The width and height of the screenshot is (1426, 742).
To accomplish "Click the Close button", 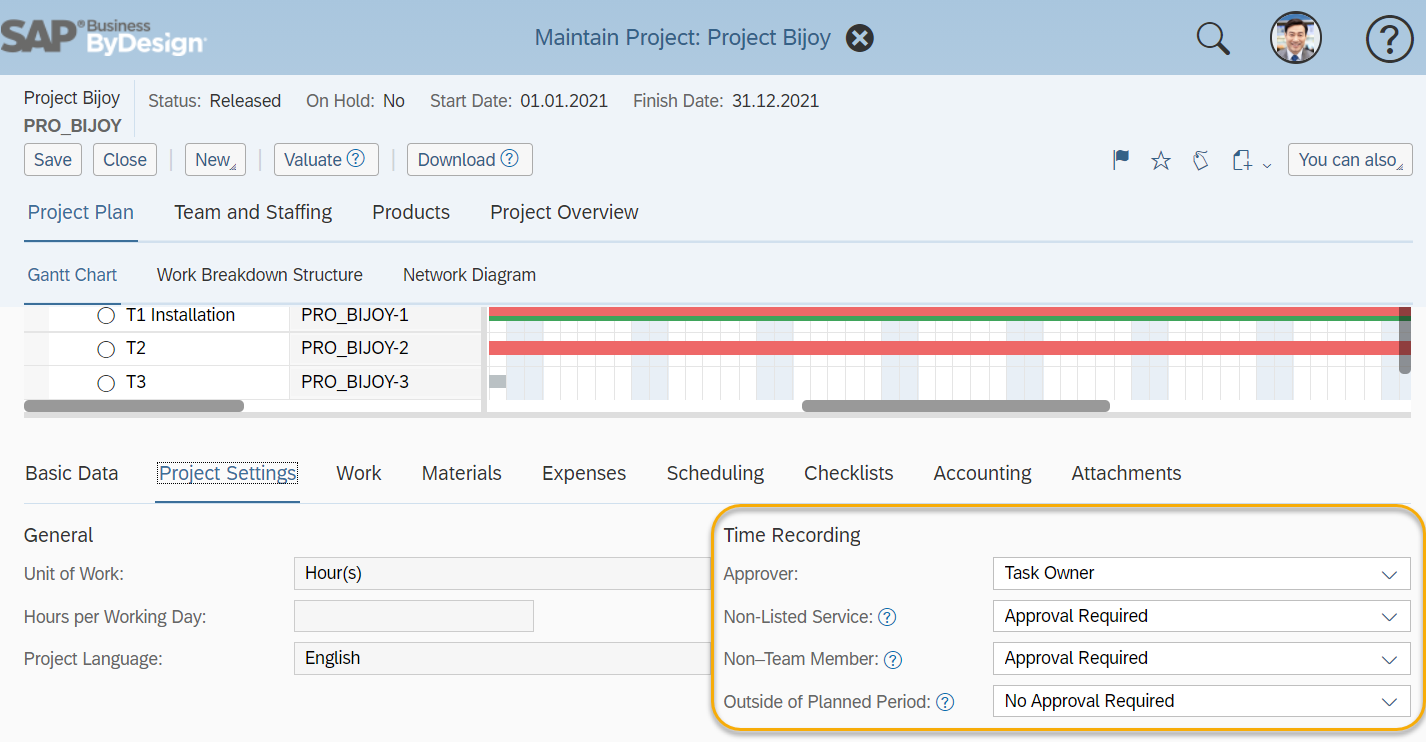I will coord(125,160).
